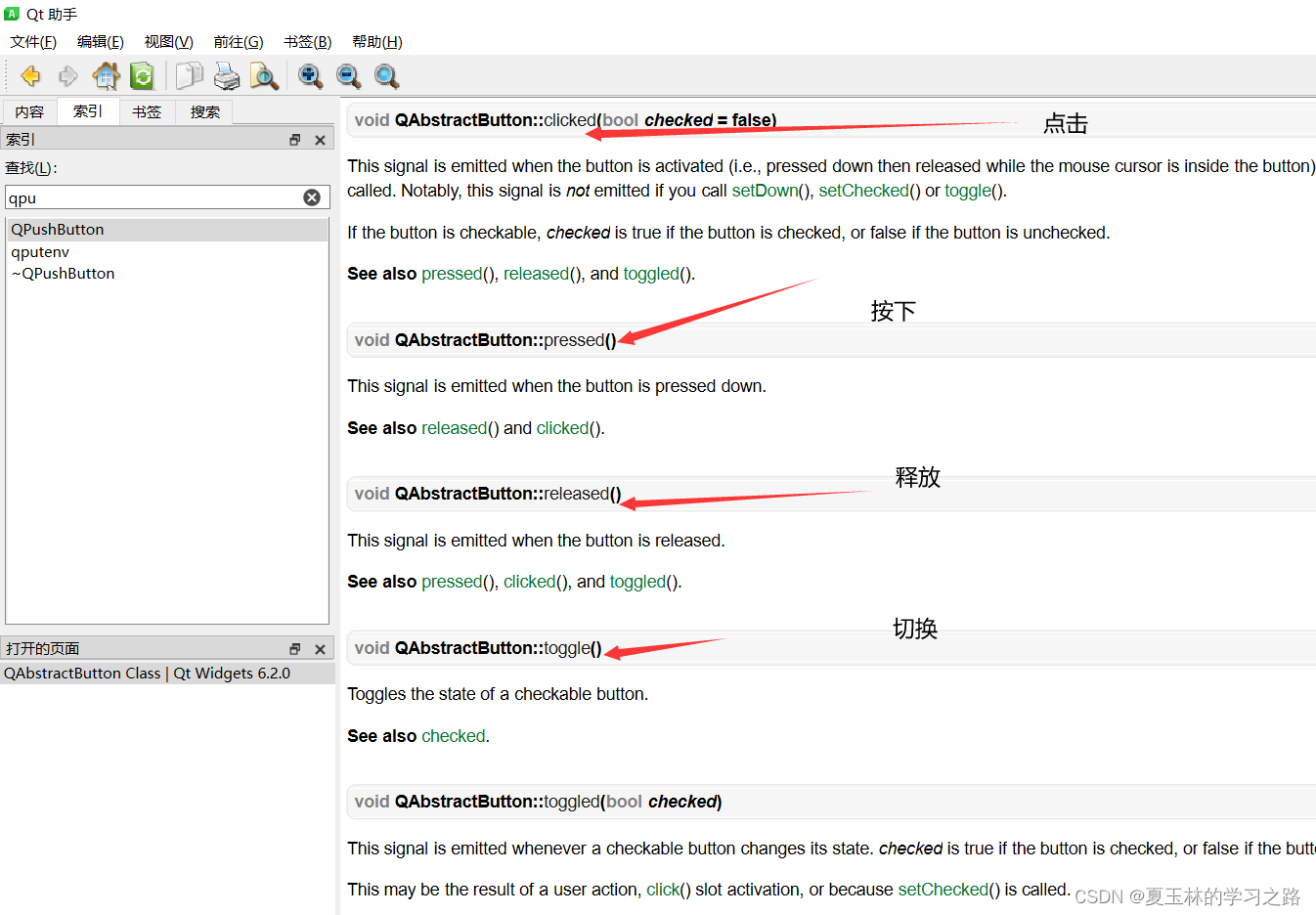1316x915 pixels.
Task: Click the QAbstractButton::pressed() heading
Action: [485, 340]
